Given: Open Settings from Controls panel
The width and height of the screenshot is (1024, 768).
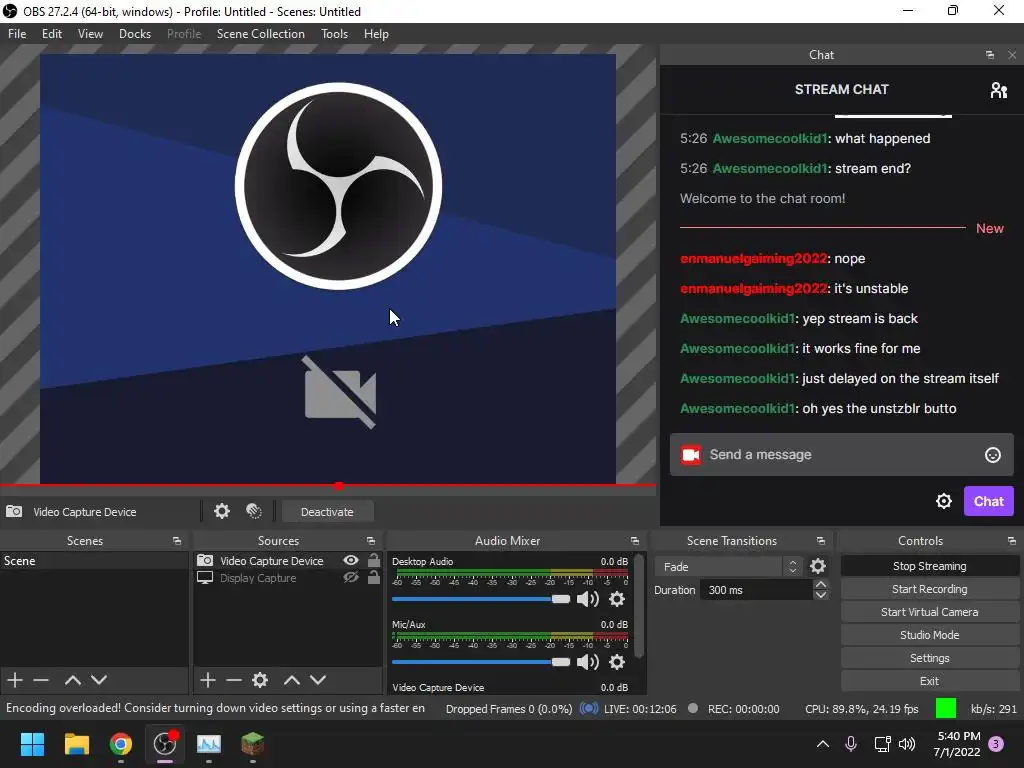Looking at the screenshot, I should pyautogui.click(x=929, y=658).
